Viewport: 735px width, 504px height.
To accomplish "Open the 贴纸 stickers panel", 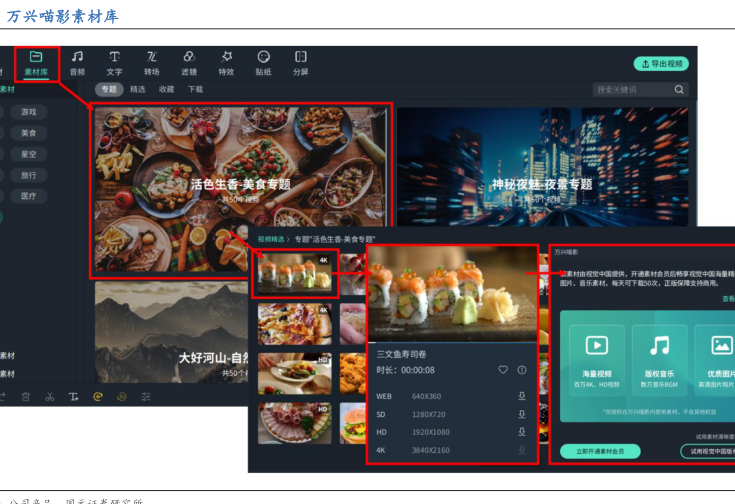I will tap(263, 63).
